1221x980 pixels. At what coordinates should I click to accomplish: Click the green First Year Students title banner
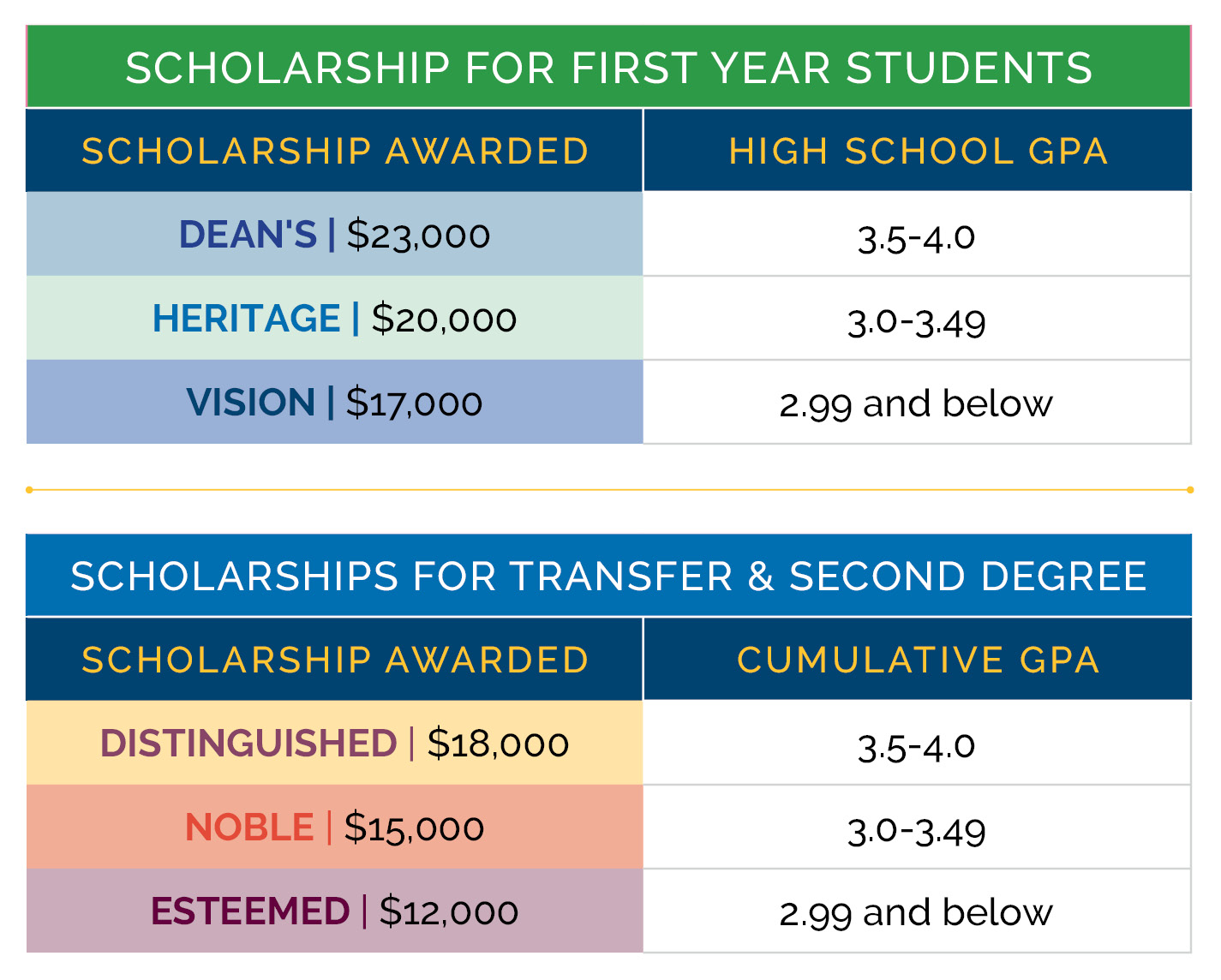608,68
